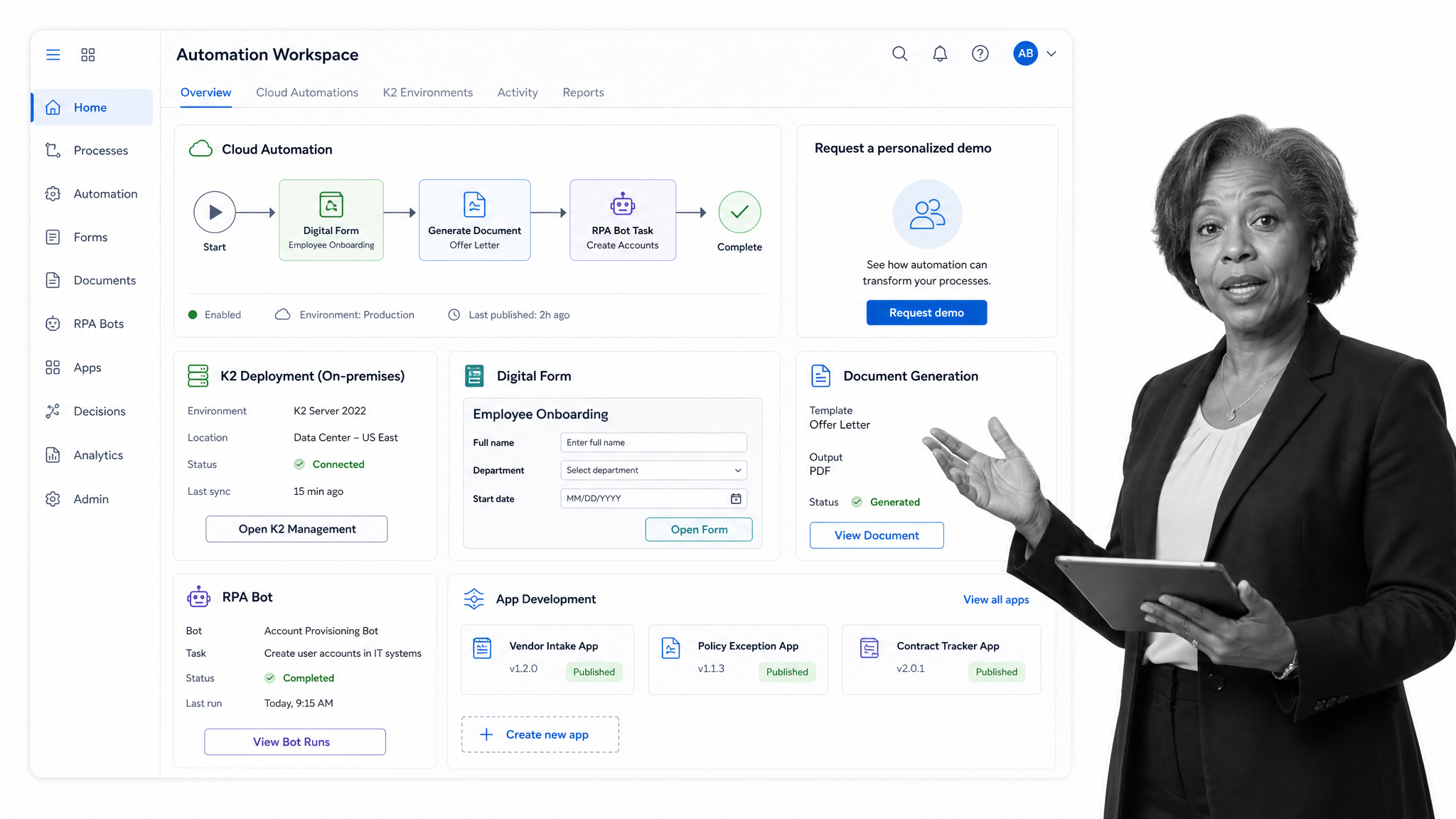Click the Document Generation page icon
Screen dimensions: 1456x819
820,376
